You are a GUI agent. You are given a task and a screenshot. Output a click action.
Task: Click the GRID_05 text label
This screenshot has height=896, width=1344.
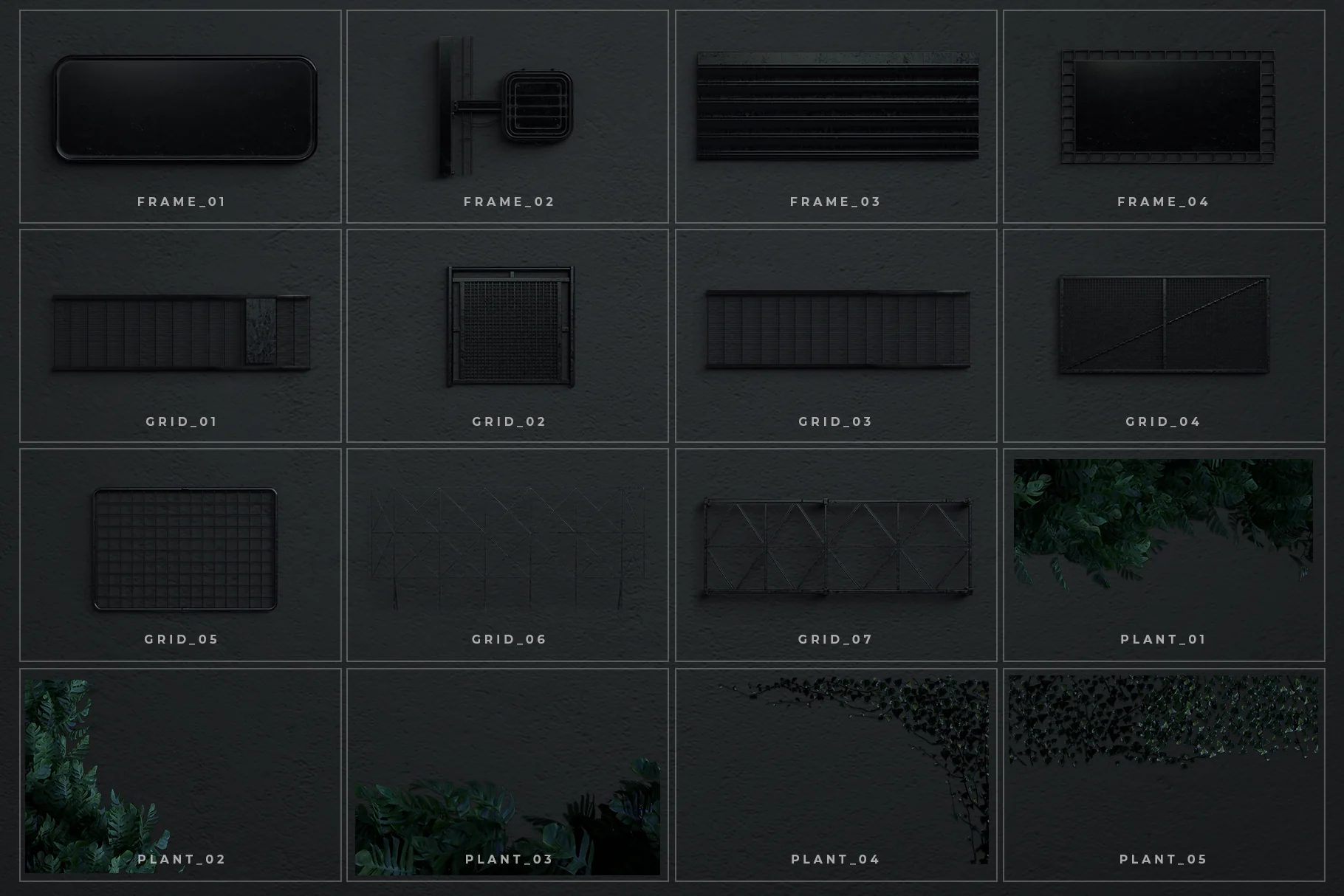pyautogui.click(x=182, y=639)
